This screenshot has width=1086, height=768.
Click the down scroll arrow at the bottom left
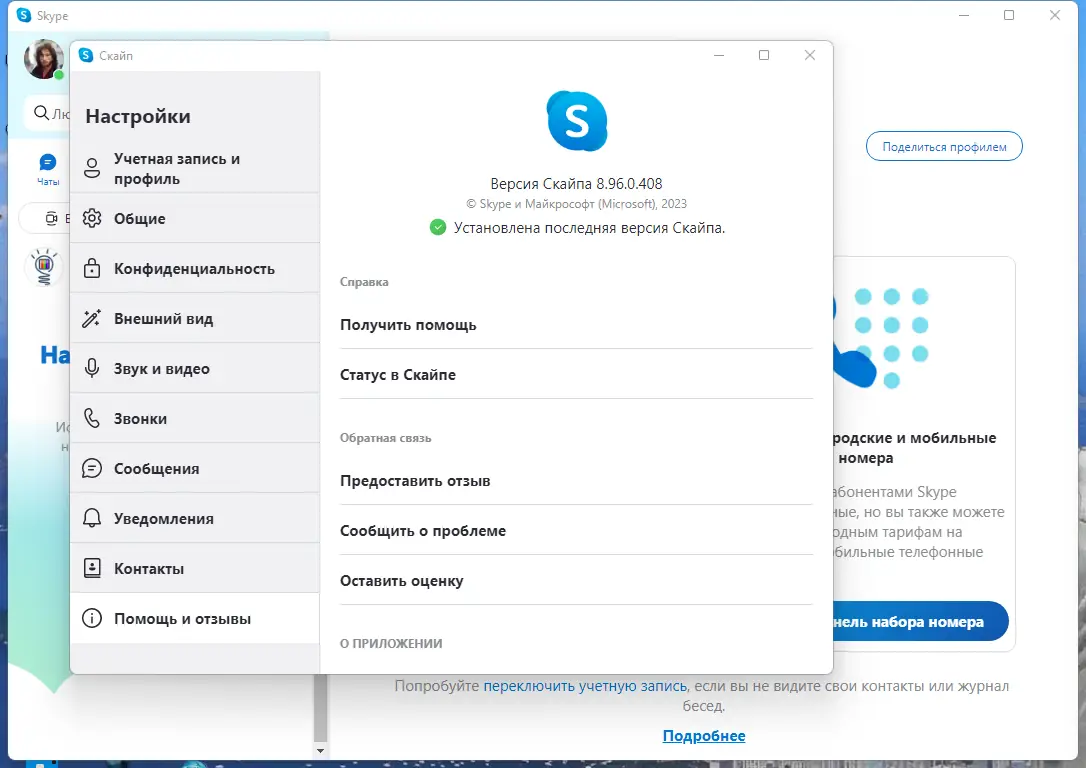click(x=320, y=750)
